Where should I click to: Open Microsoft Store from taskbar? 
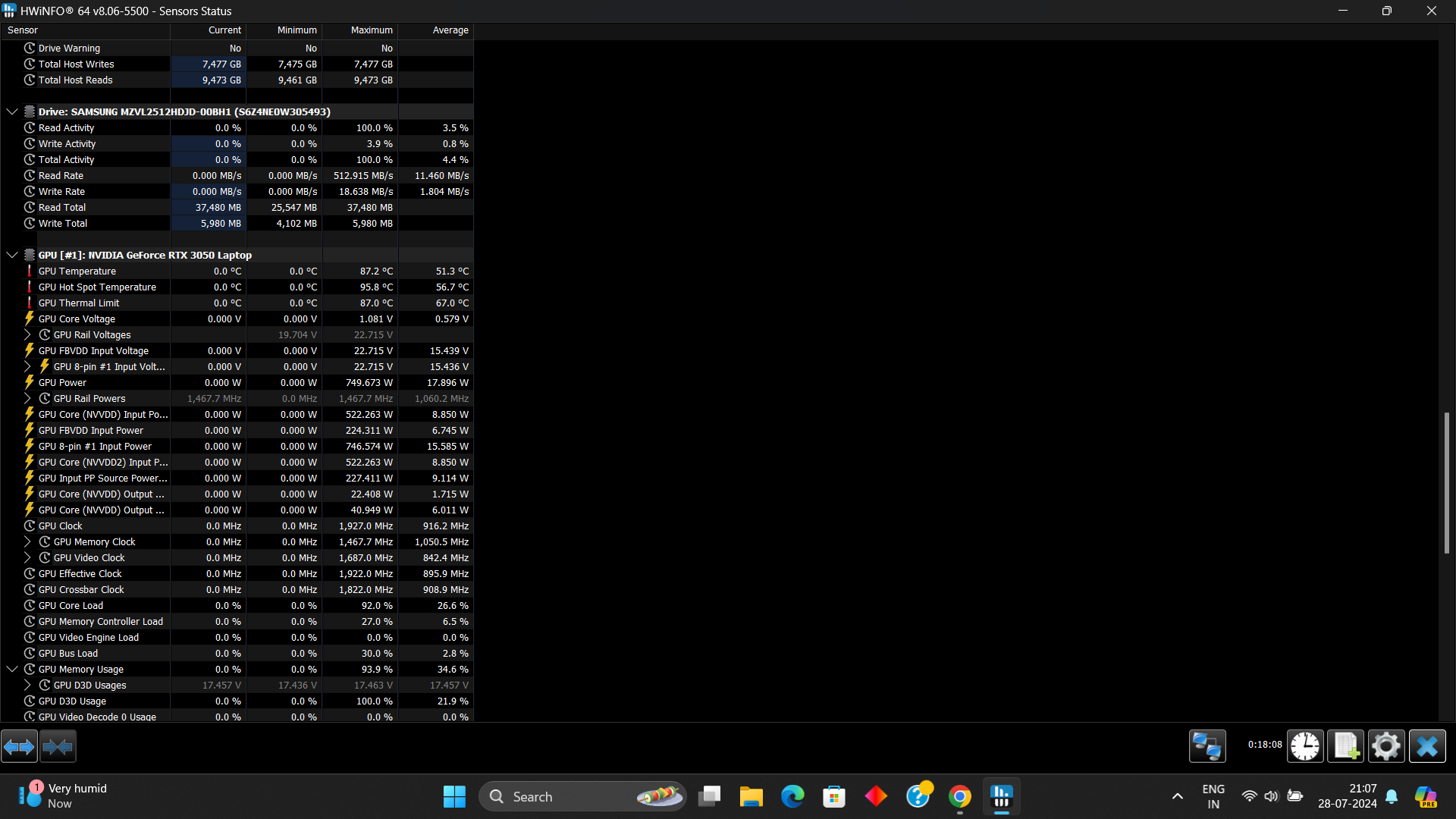coord(834,797)
